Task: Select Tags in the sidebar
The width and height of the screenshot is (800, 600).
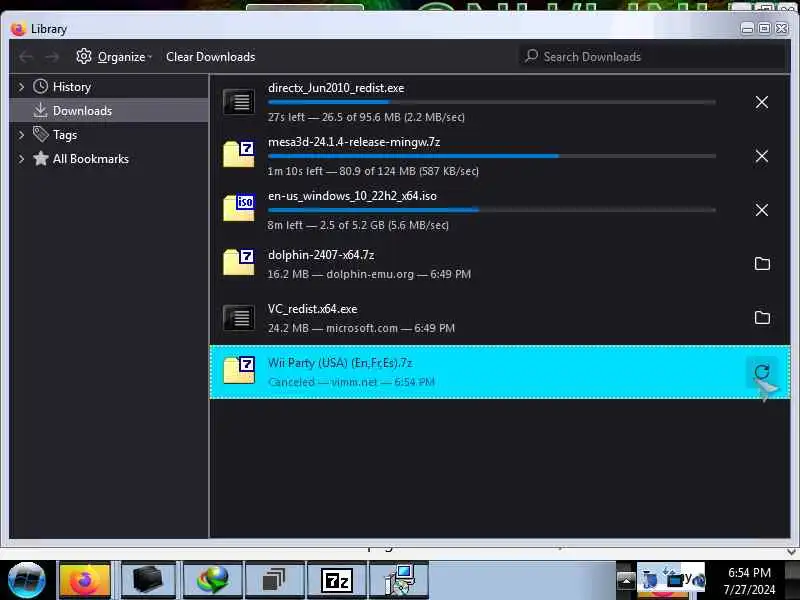Action: 109,135
